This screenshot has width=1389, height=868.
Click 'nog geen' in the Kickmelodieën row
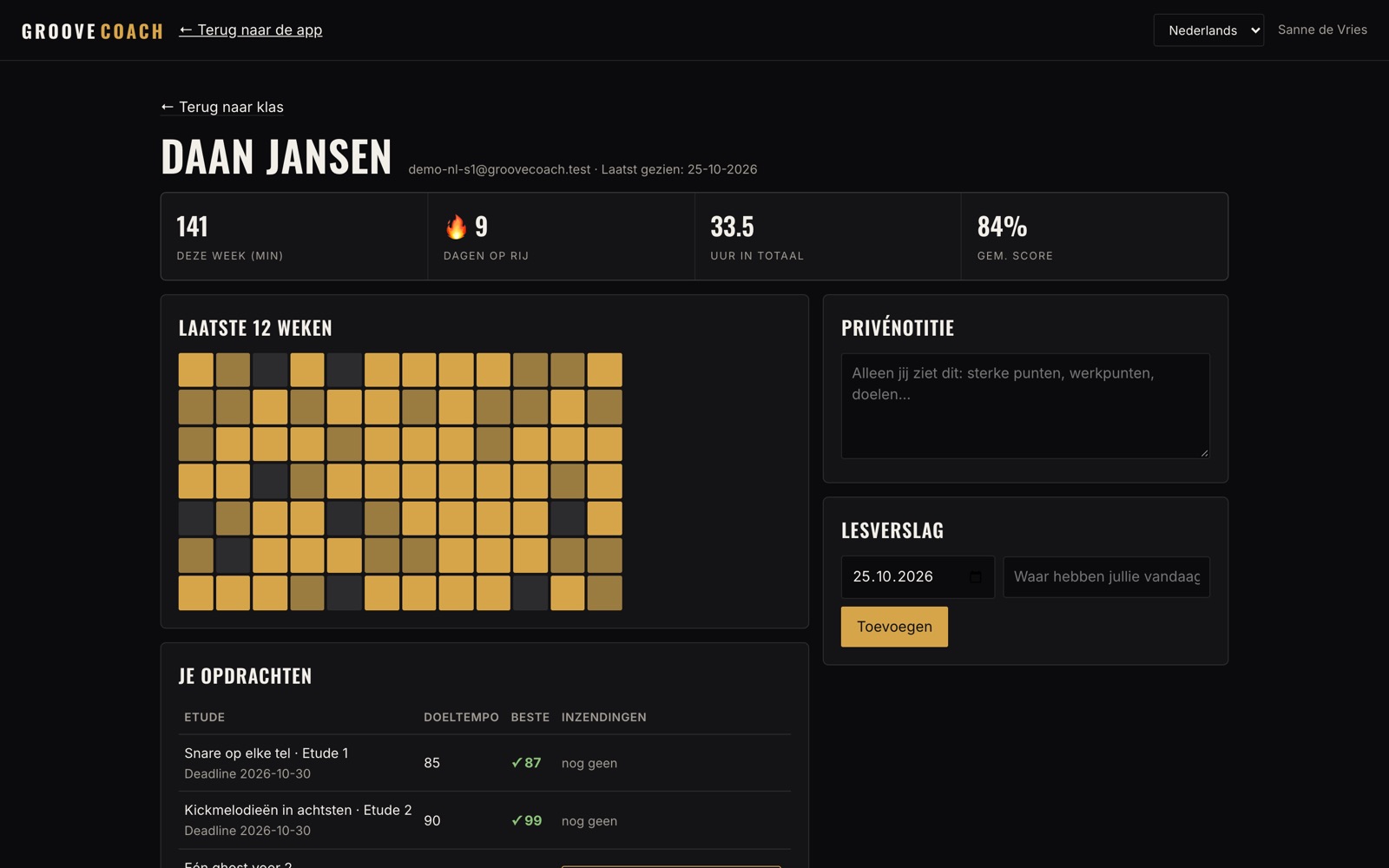(x=589, y=821)
